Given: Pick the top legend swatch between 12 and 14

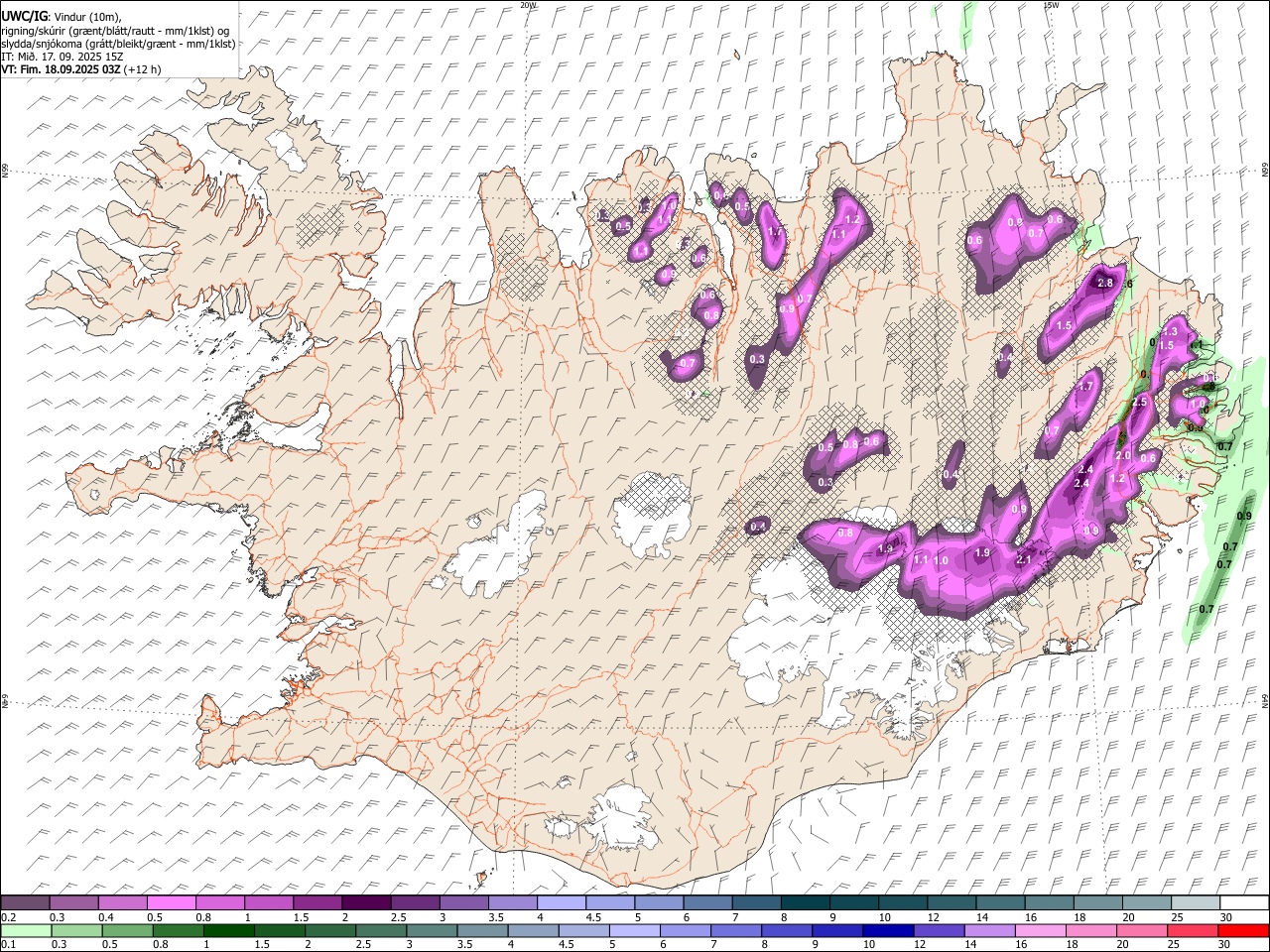Looking at the screenshot, I should pos(951,902).
